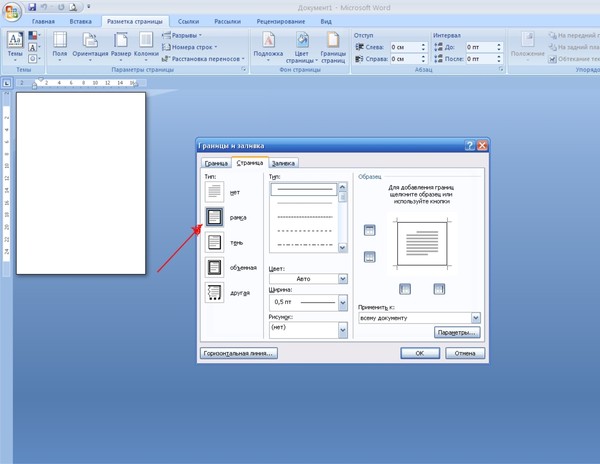This screenshot has width=600, height=464.
Task: Open Номера строк line numbers menu
Action: click(189, 47)
